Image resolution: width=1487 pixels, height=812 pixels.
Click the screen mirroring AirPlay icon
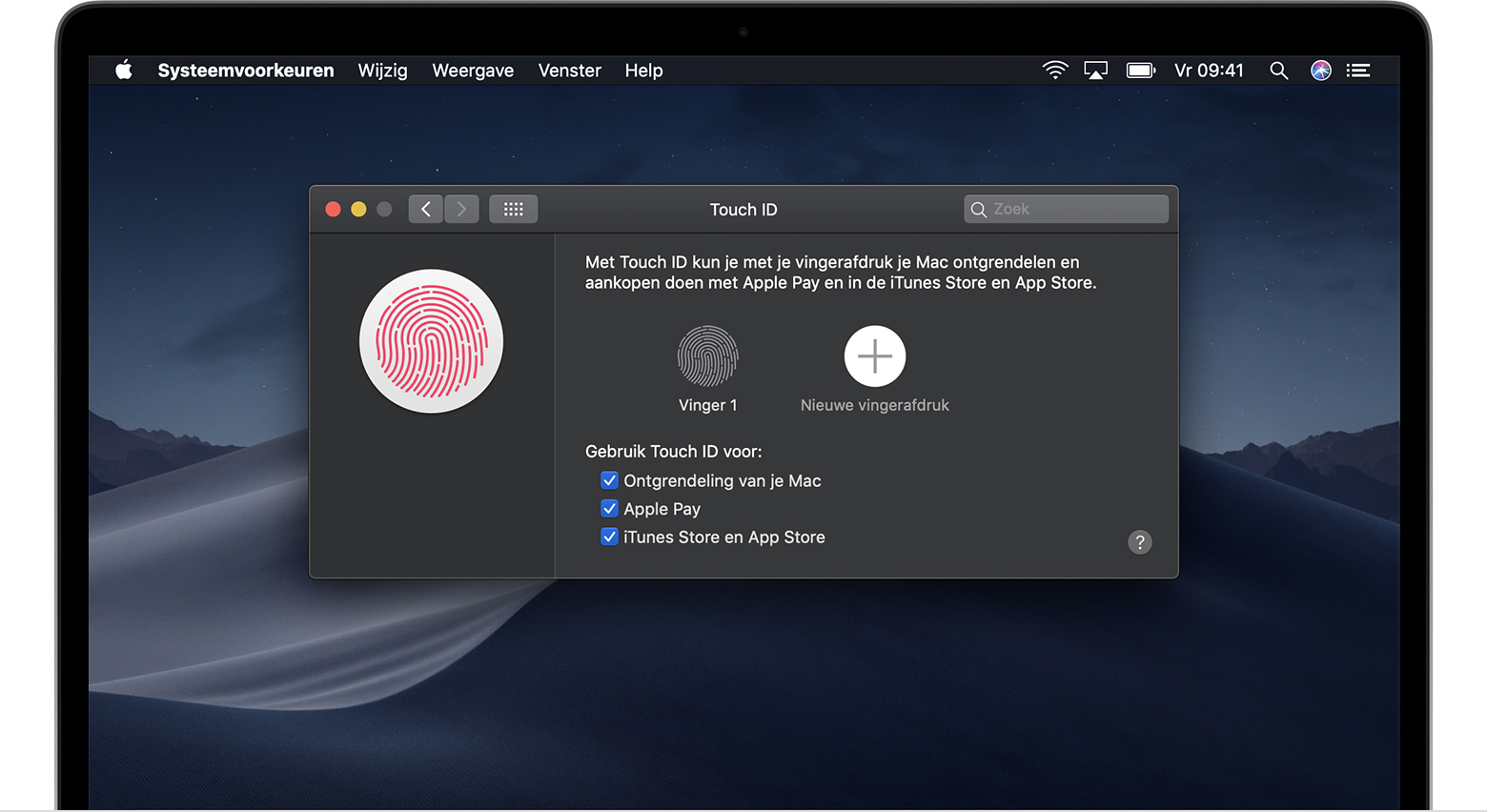[x=1096, y=70]
